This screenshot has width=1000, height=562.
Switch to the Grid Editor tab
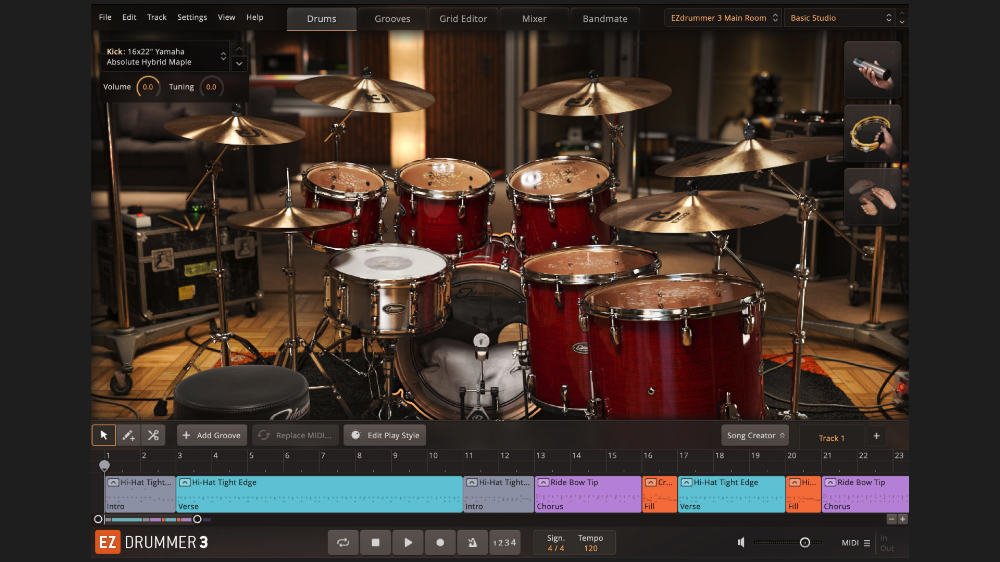(x=463, y=18)
